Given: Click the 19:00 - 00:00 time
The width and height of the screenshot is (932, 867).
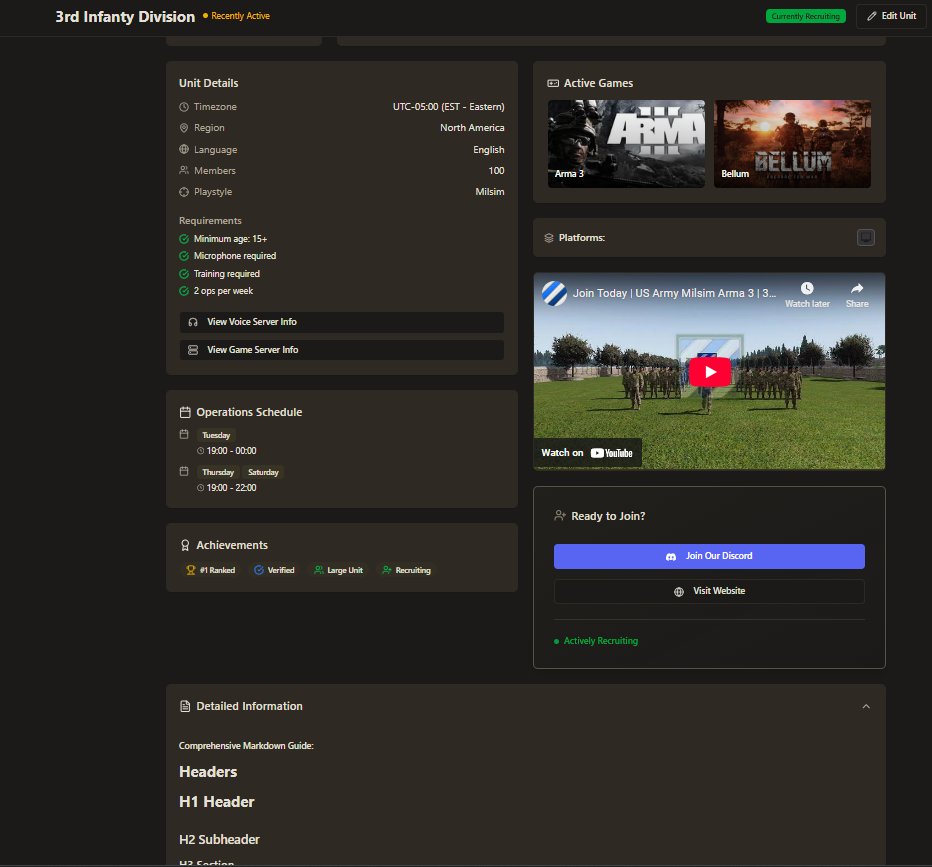Looking at the screenshot, I should 231,451.
